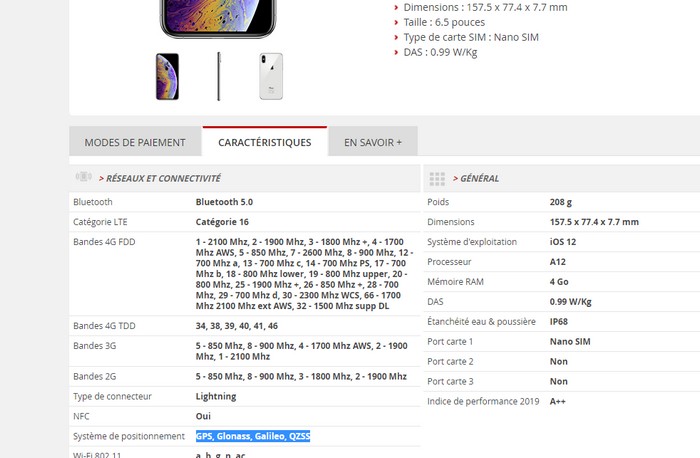700x458 pixels.
Task: Click the Général grid icon
Action: [437, 179]
